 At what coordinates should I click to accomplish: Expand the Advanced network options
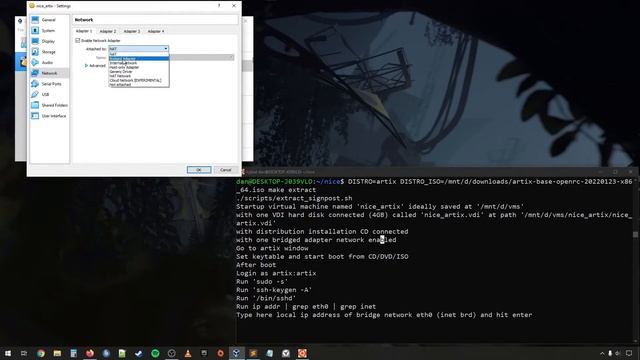tap(95, 65)
